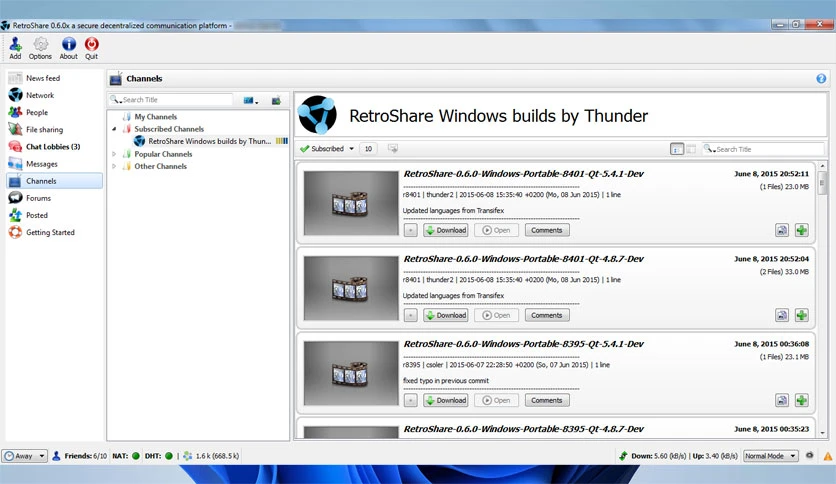Viewport: 836px width, 484px height.
Task: Open Chat Lobbies (3)
Action: pos(54,147)
